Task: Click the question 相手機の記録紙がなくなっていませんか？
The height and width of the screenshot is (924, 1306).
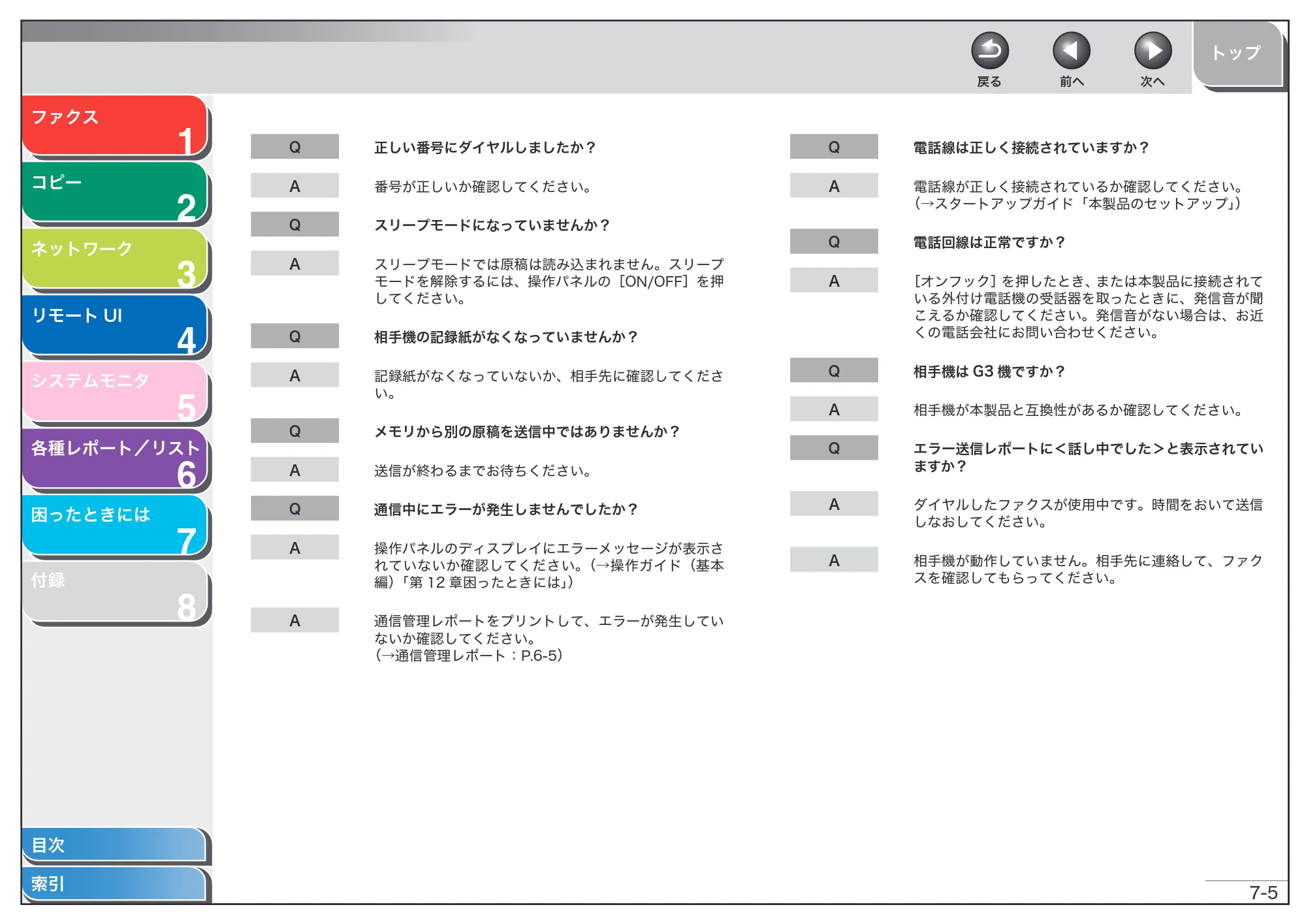Action: (506, 337)
